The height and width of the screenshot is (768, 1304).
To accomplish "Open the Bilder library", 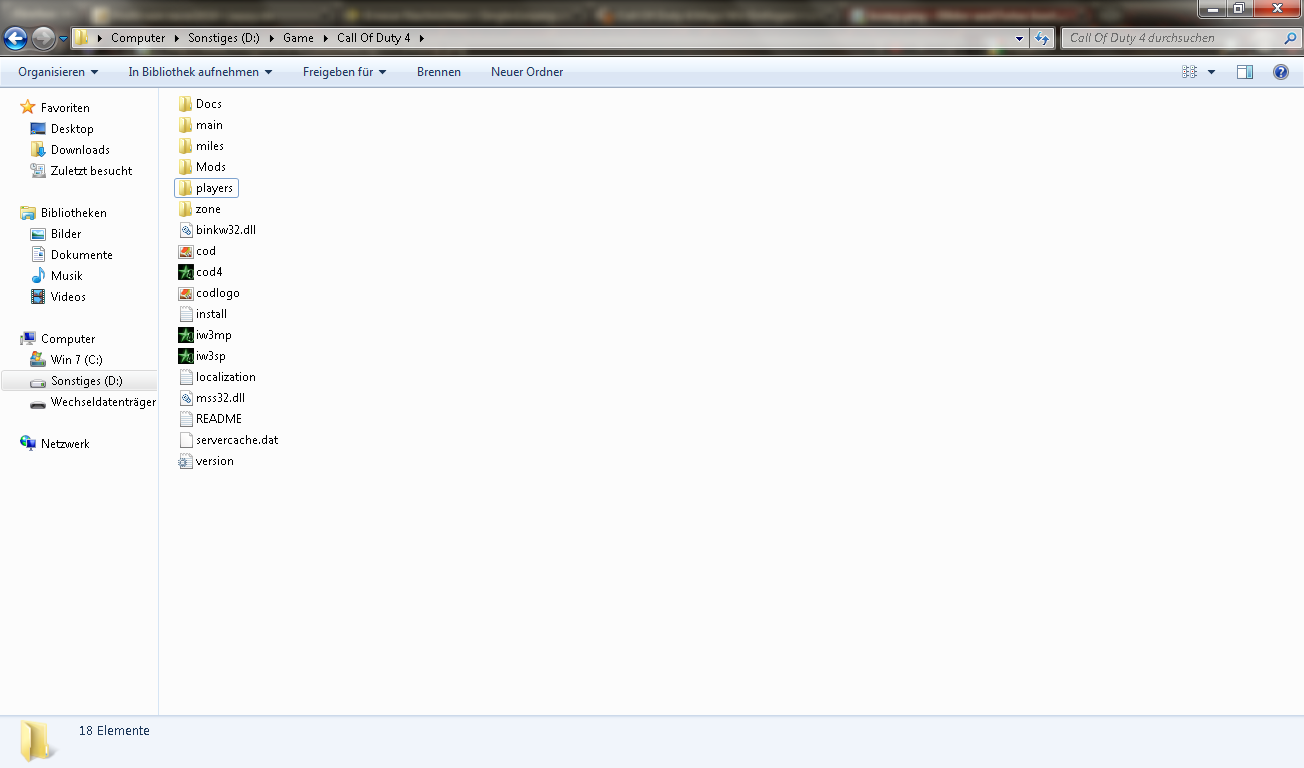I will pos(66,234).
